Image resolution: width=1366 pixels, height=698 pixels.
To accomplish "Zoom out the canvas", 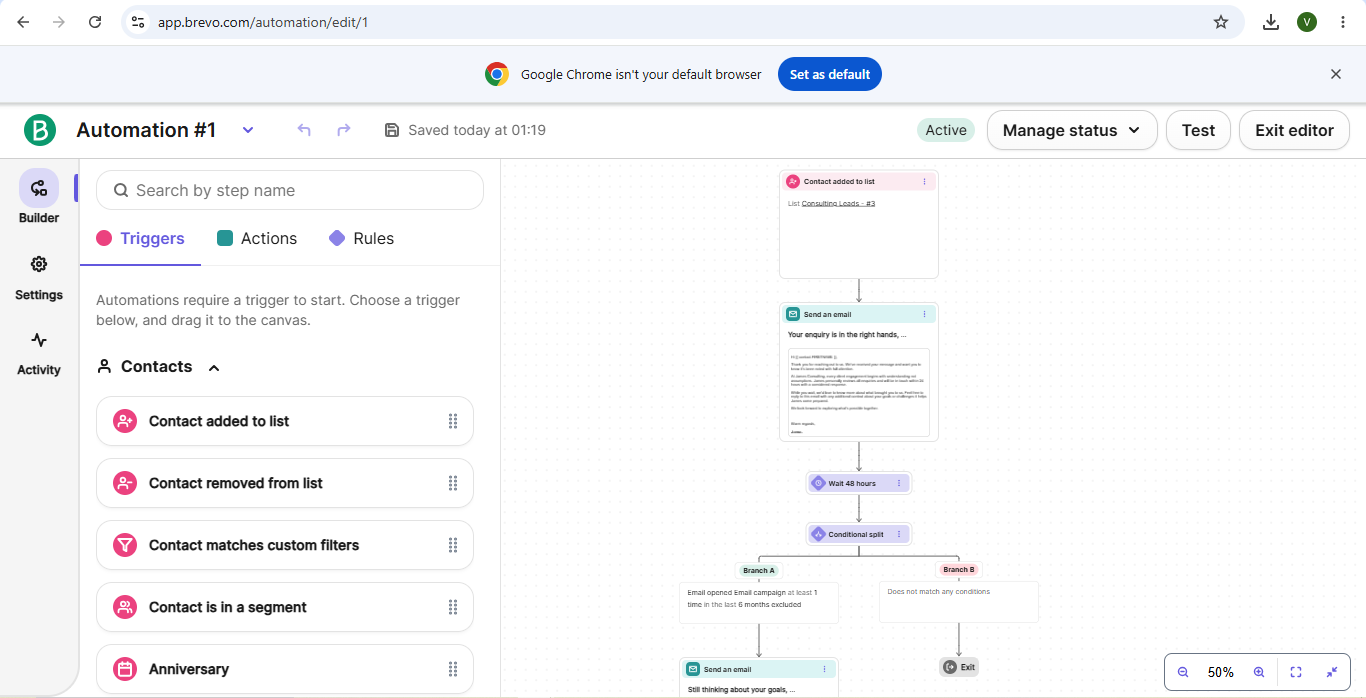I will 1183,672.
